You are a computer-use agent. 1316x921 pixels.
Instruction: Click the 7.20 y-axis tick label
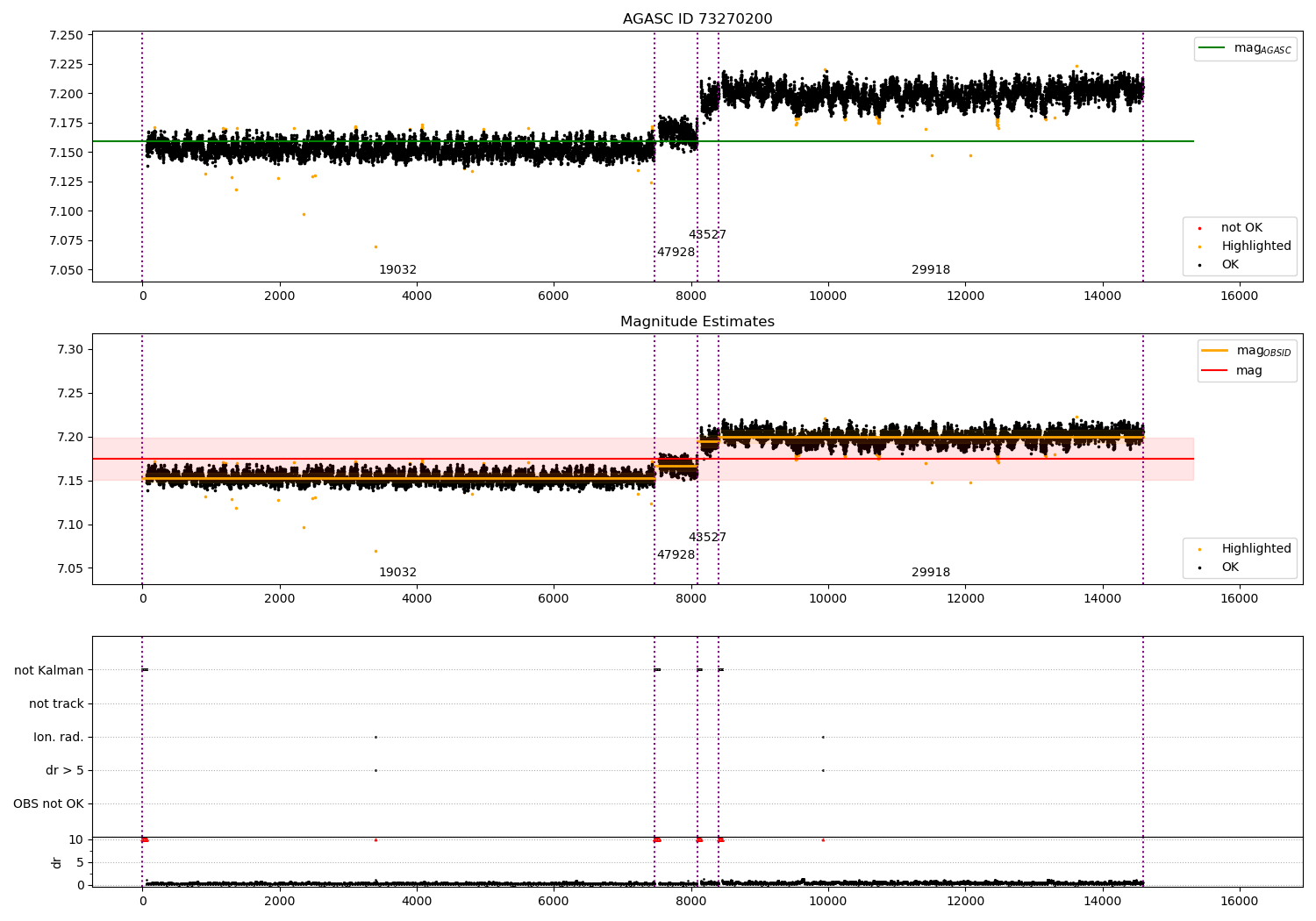[x=70, y=437]
